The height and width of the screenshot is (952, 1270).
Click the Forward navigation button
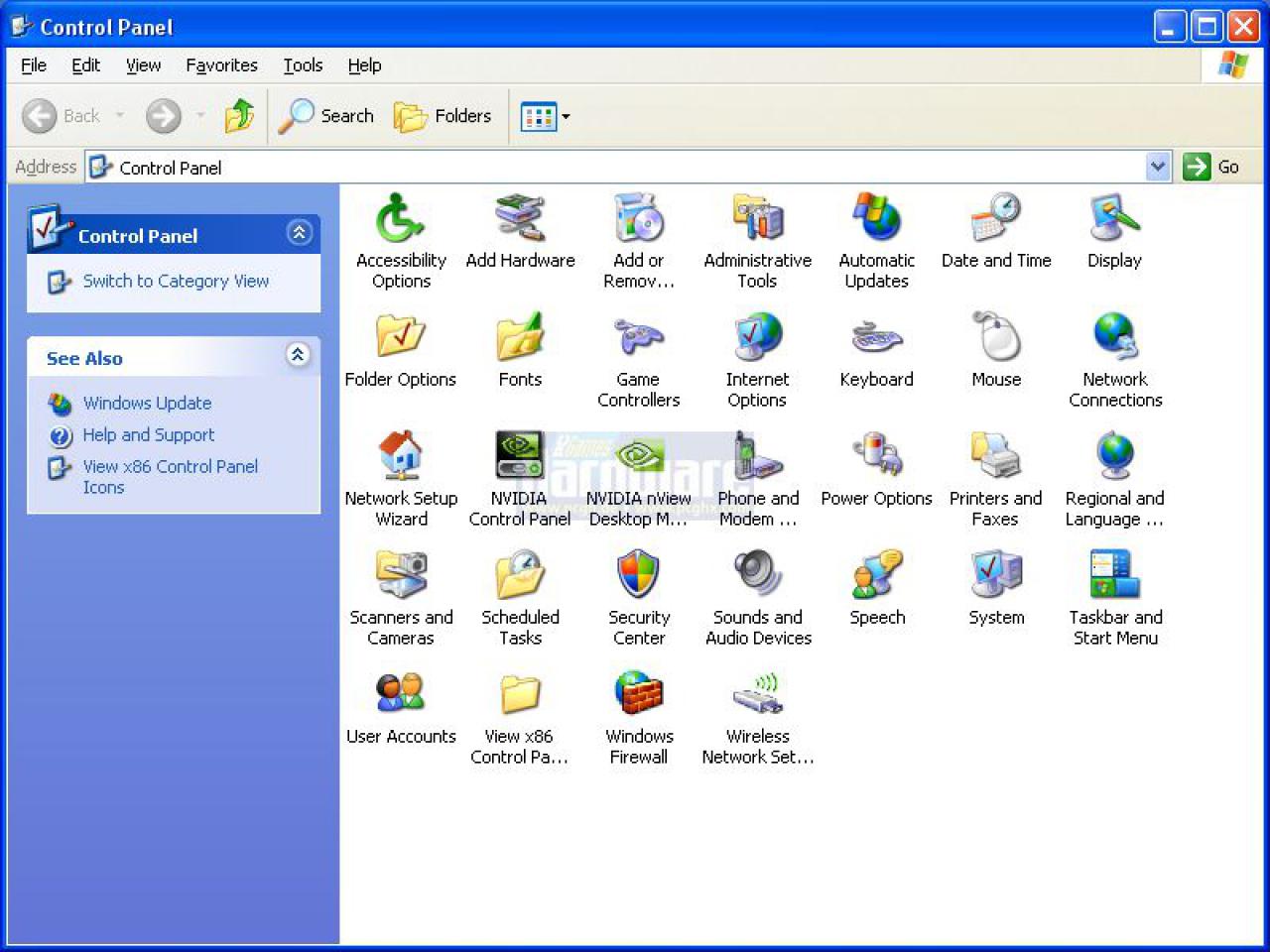[x=164, y=116]
